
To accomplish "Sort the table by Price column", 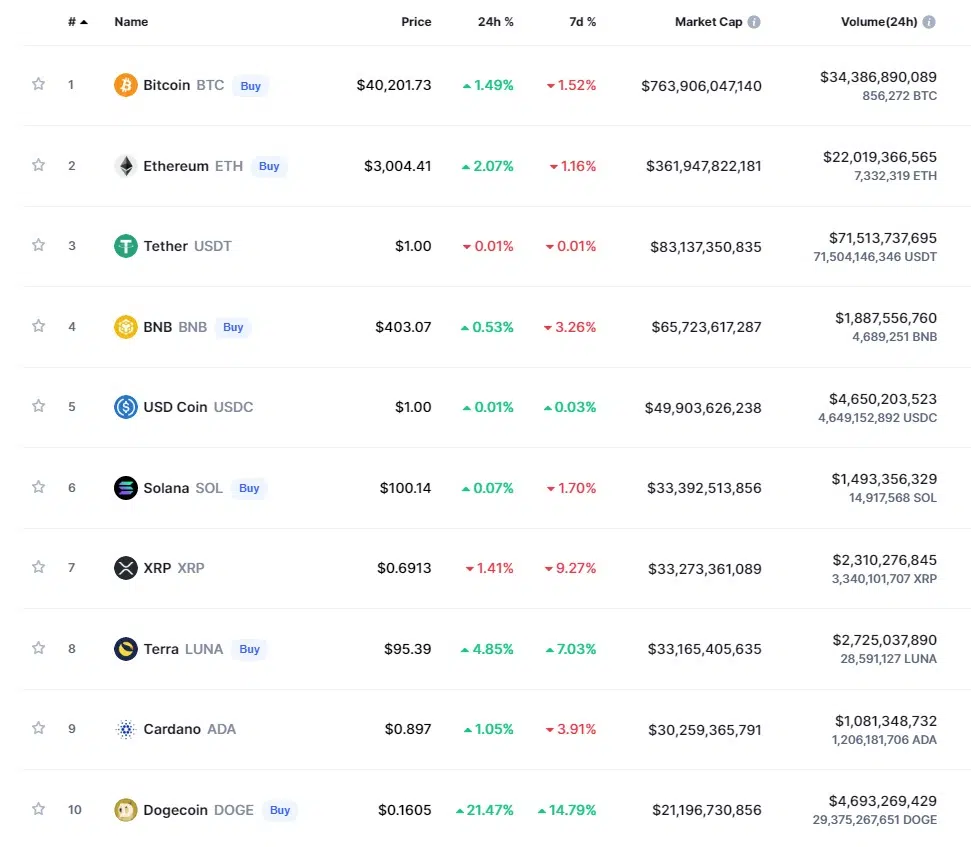I will [416, 22].
